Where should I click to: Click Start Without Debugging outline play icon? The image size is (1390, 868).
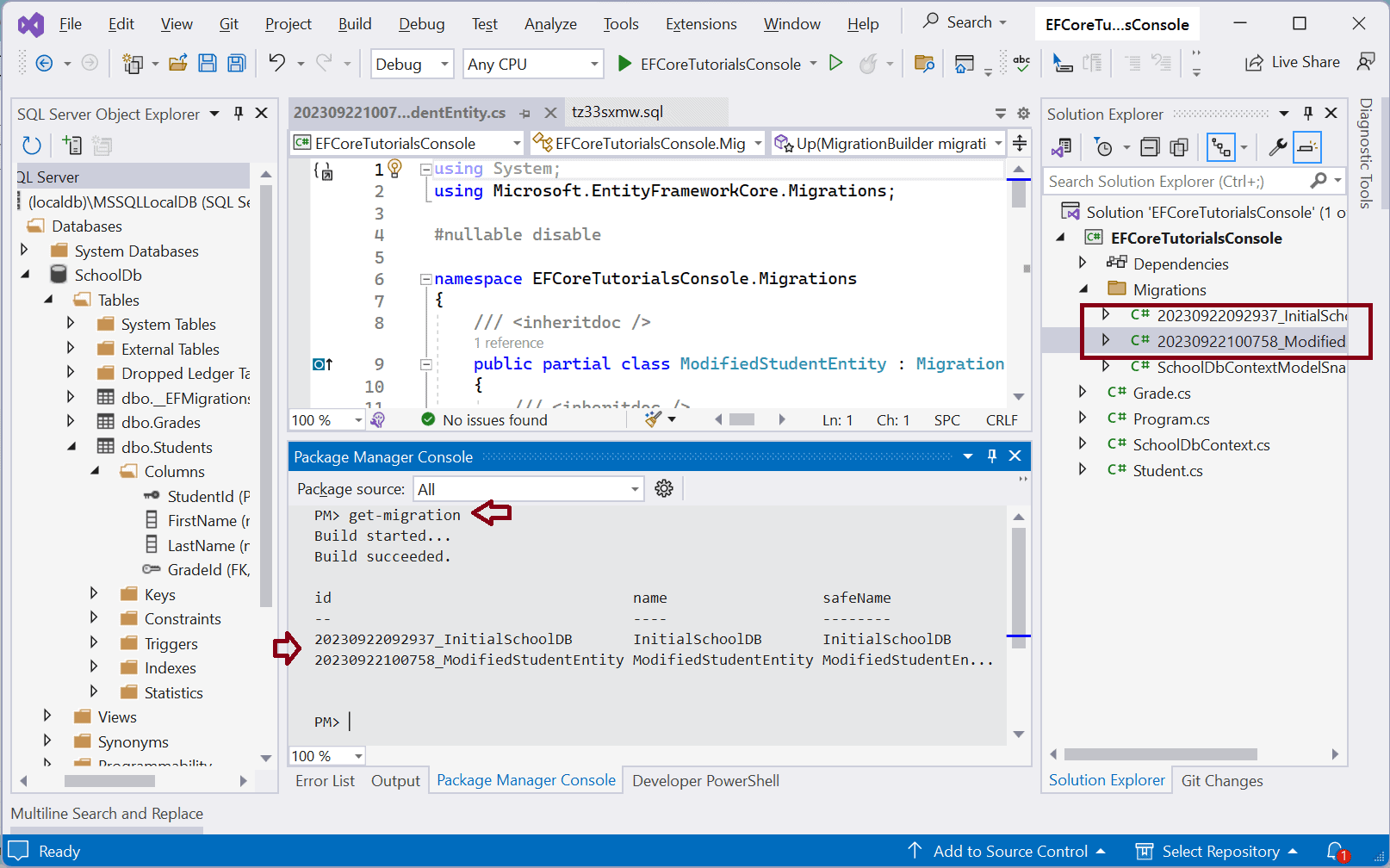(x=835, y=63)
